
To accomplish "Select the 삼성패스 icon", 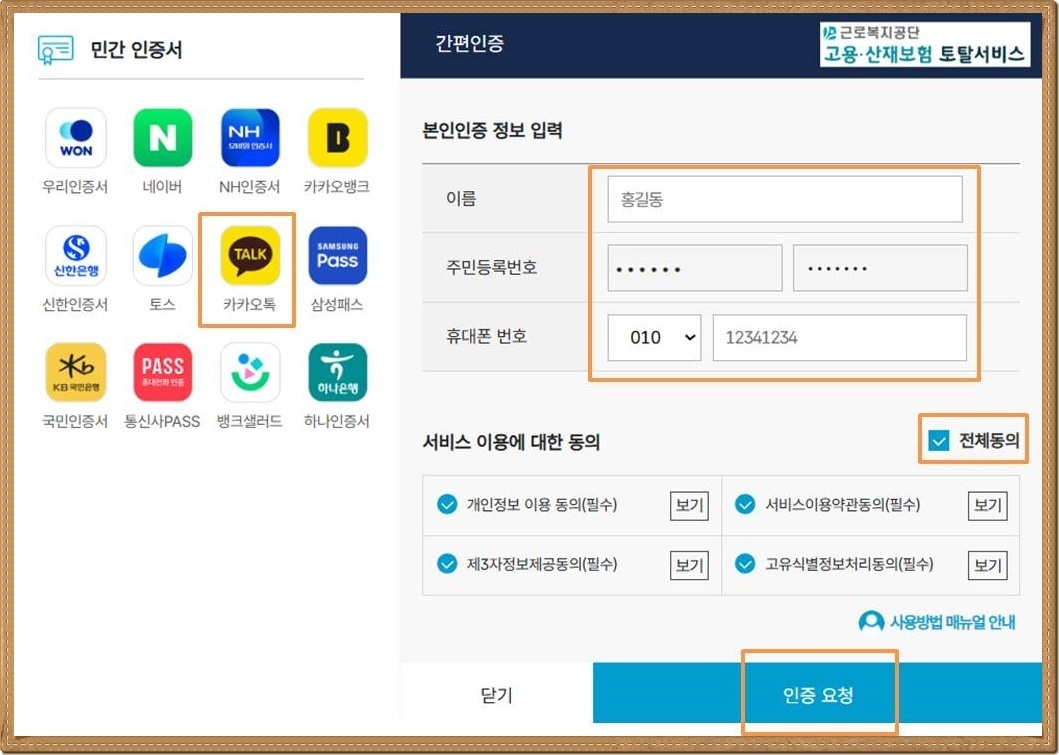I will [338, 255].
